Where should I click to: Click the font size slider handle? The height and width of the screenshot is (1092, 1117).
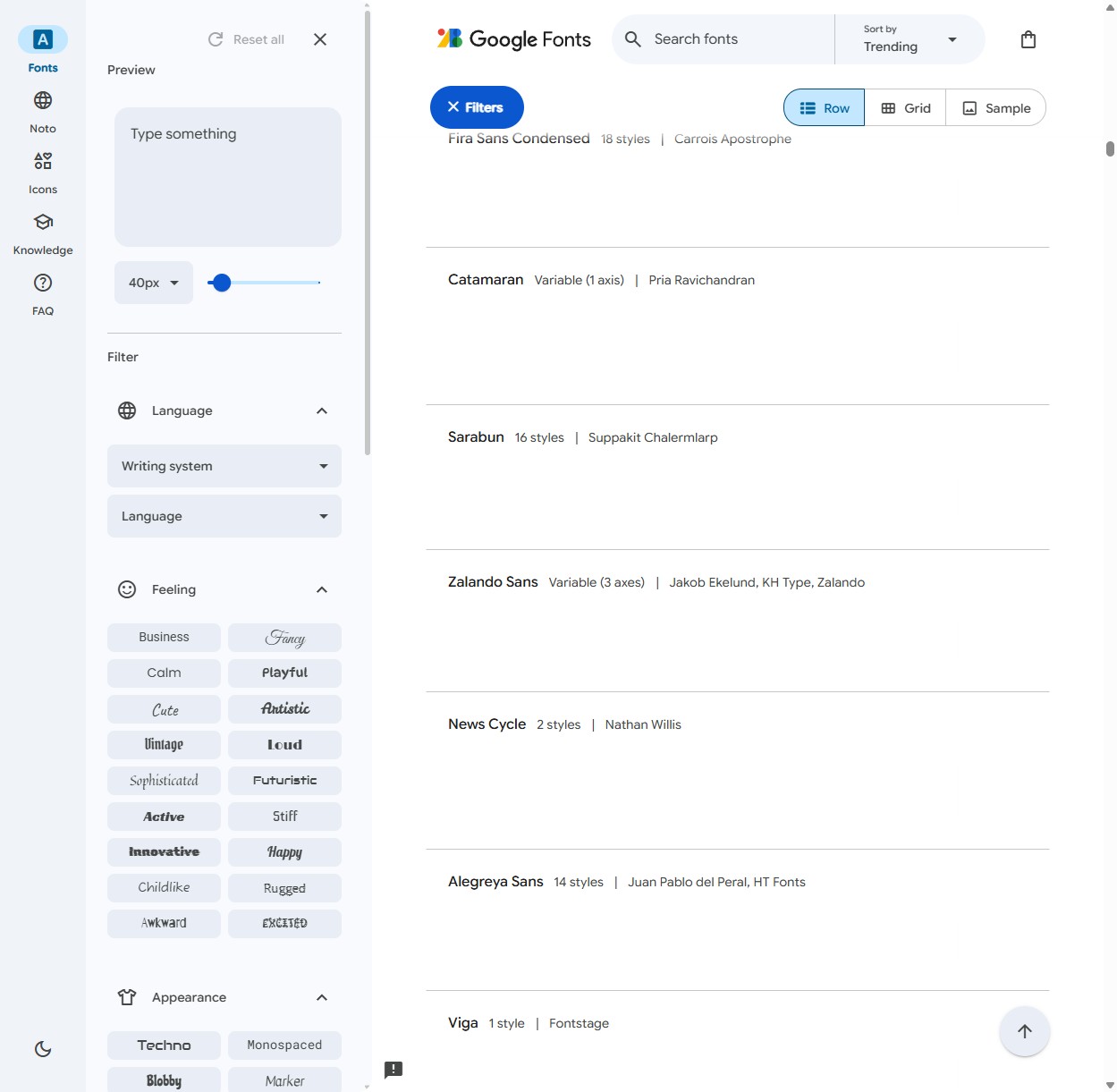(222, 283)
